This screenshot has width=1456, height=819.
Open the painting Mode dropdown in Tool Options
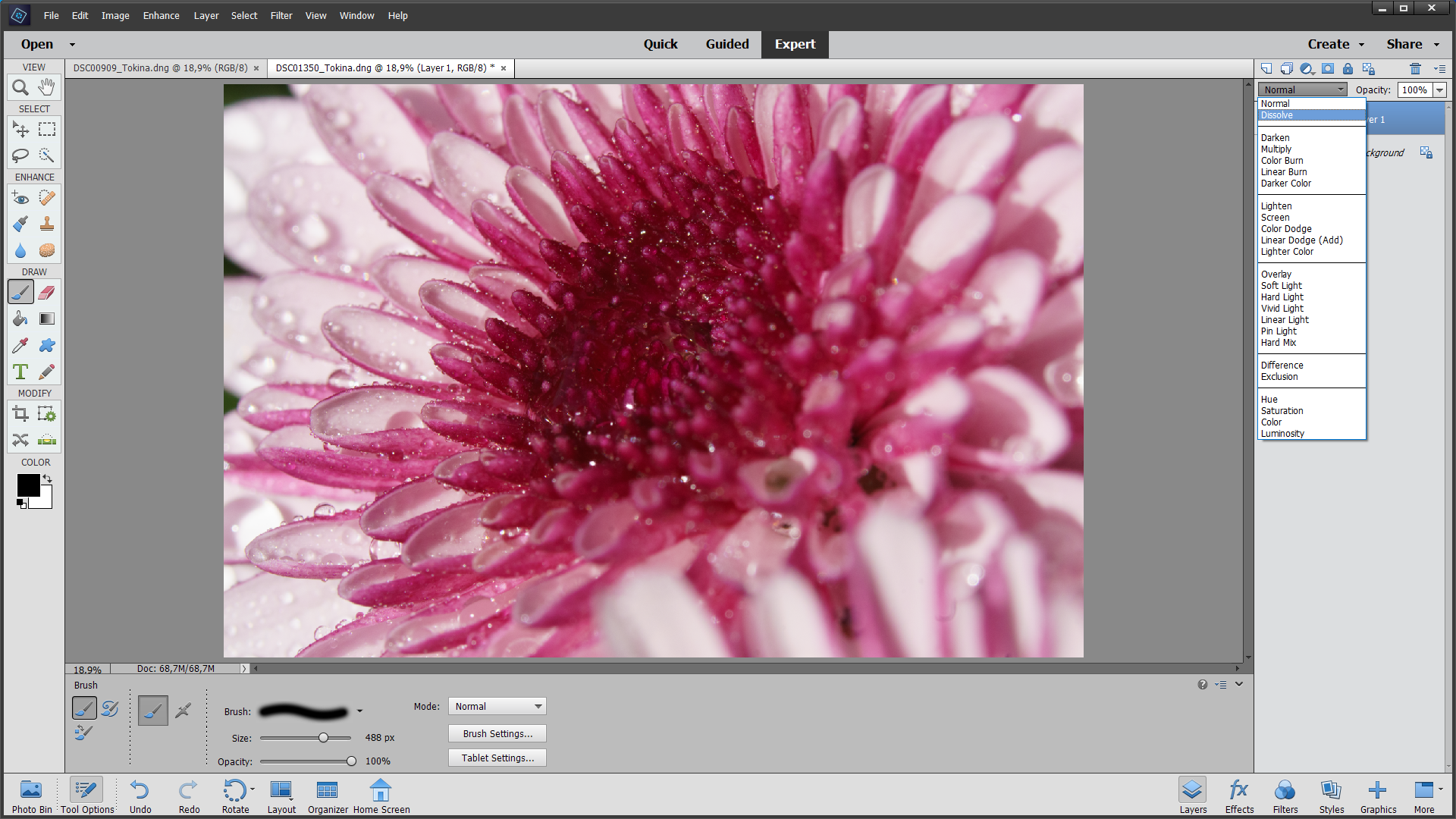(x=497, y=706)
